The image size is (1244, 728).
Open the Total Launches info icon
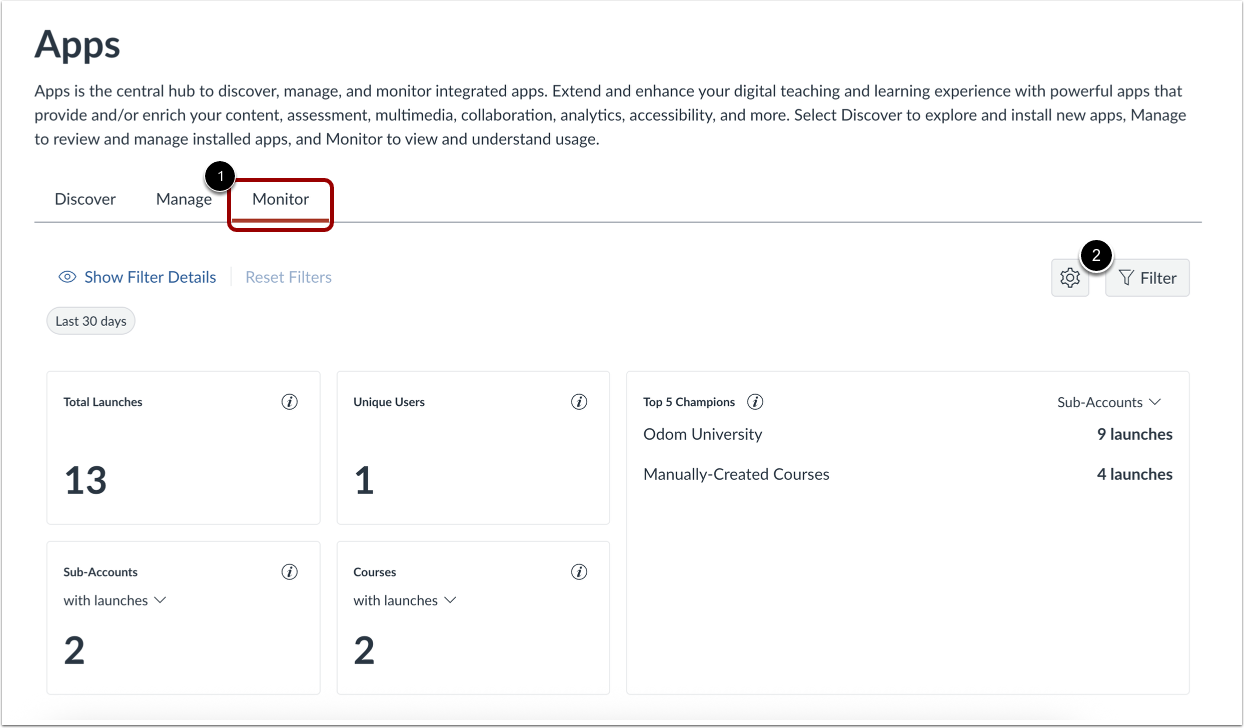click(290, 401)
